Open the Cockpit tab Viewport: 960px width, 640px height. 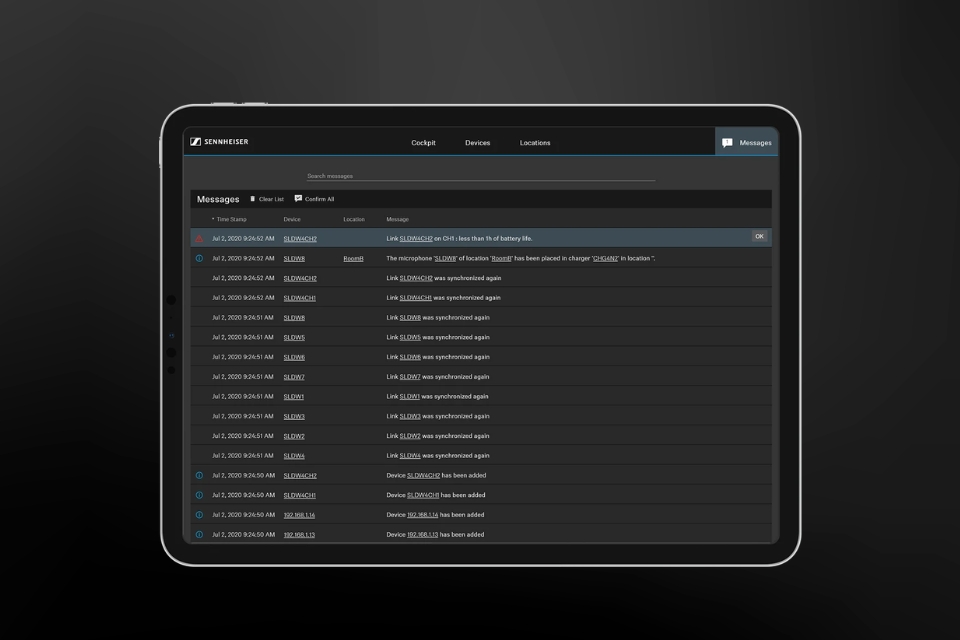coord(423,143)
